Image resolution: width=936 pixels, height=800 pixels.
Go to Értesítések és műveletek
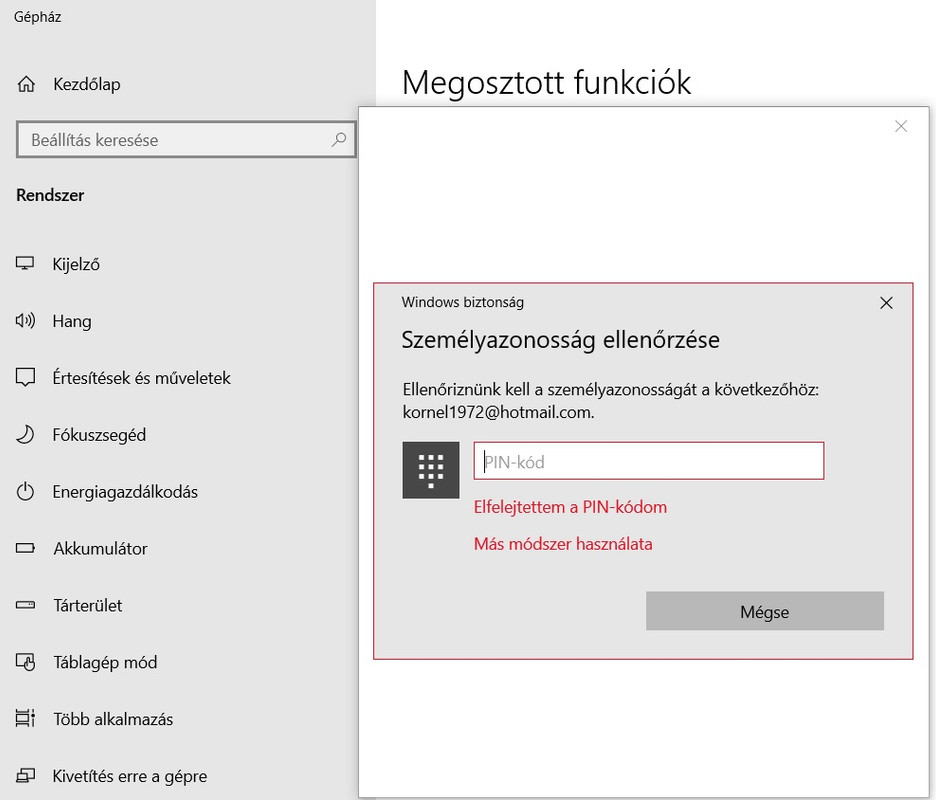click(141, 378)
